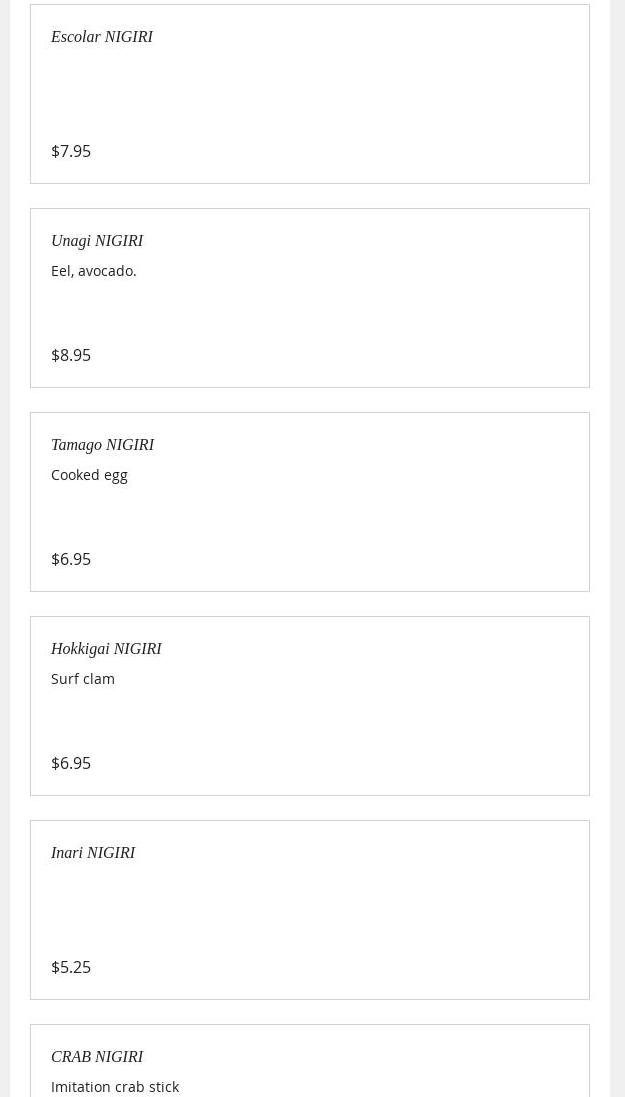
Task: Click the "Imitation crab stick" description
Action: coord(115,1087)
